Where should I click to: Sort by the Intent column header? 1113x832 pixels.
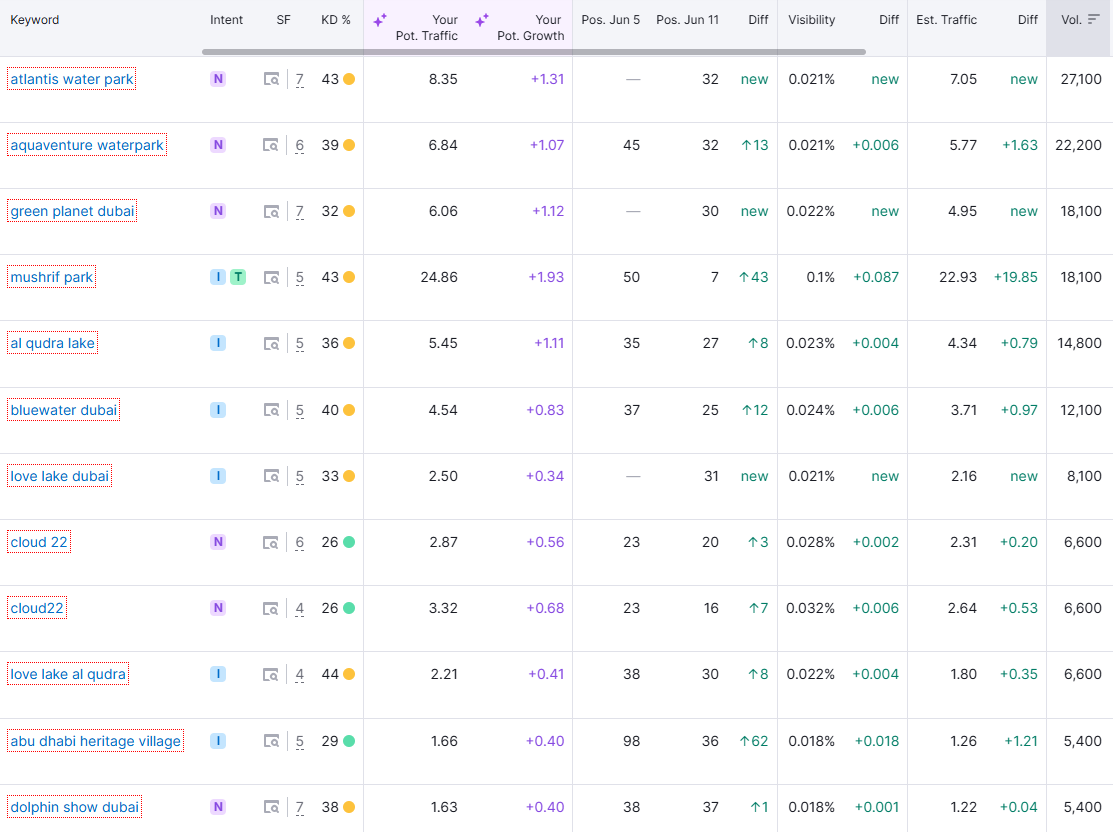tap(226, 20)
